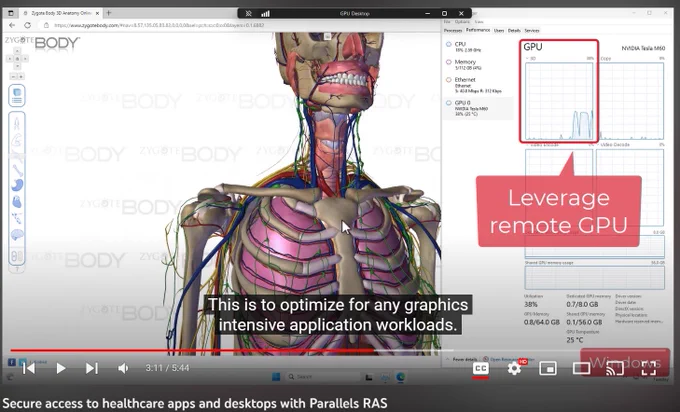Open the Video Decode graph dropdown
The height and width of the screenshot is (412, 680).
613,144
